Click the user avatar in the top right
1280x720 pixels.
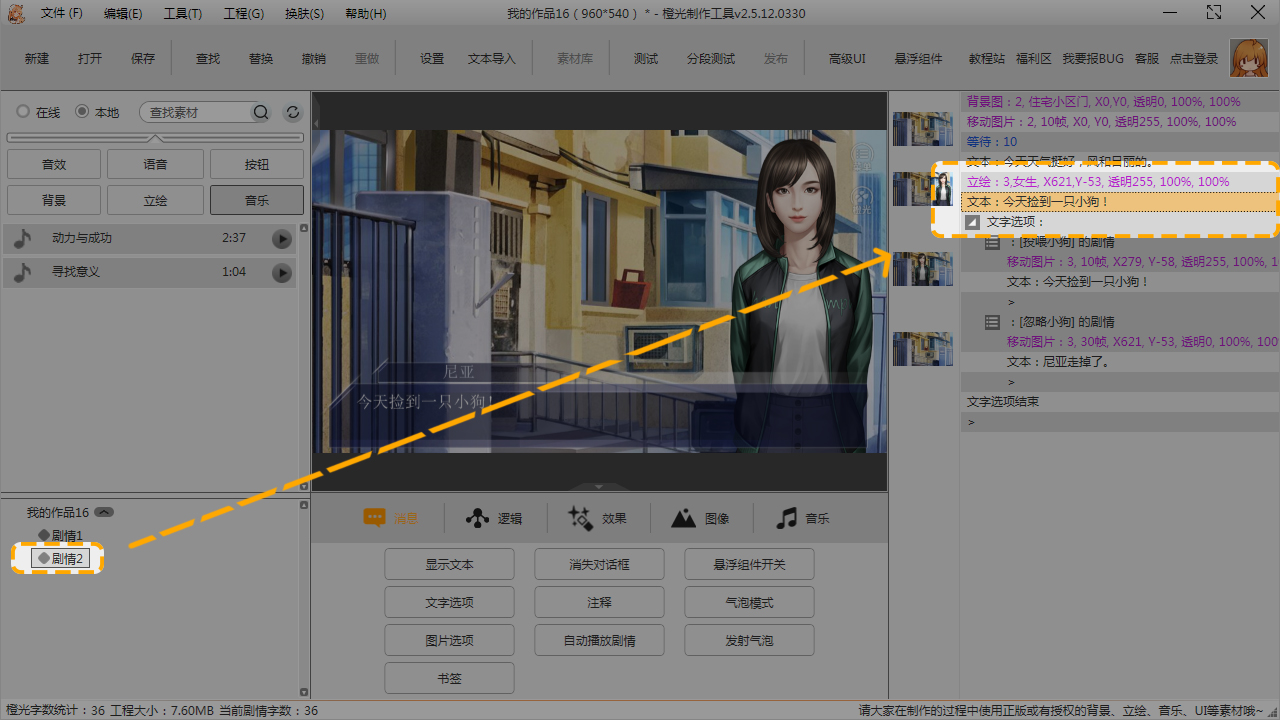click(x=1248, y=58)
